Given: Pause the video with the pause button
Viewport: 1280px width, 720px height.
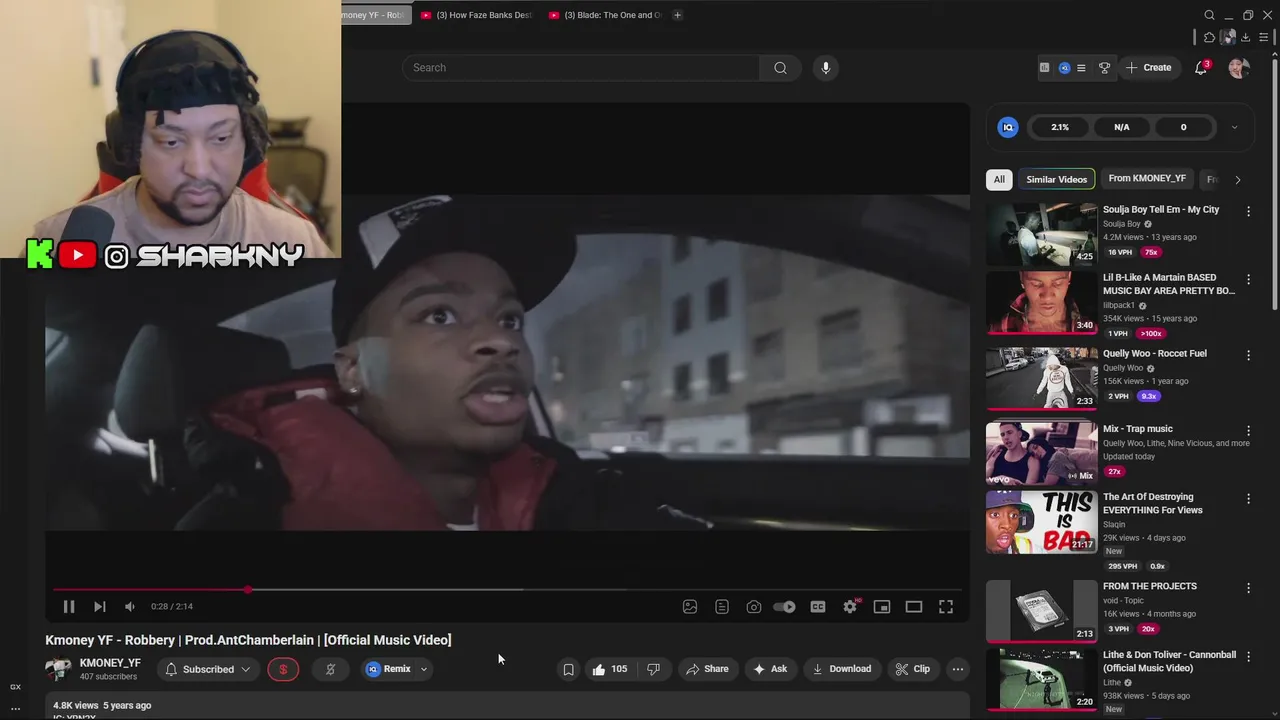Looking at the screenshot, I should click(69, 606).
